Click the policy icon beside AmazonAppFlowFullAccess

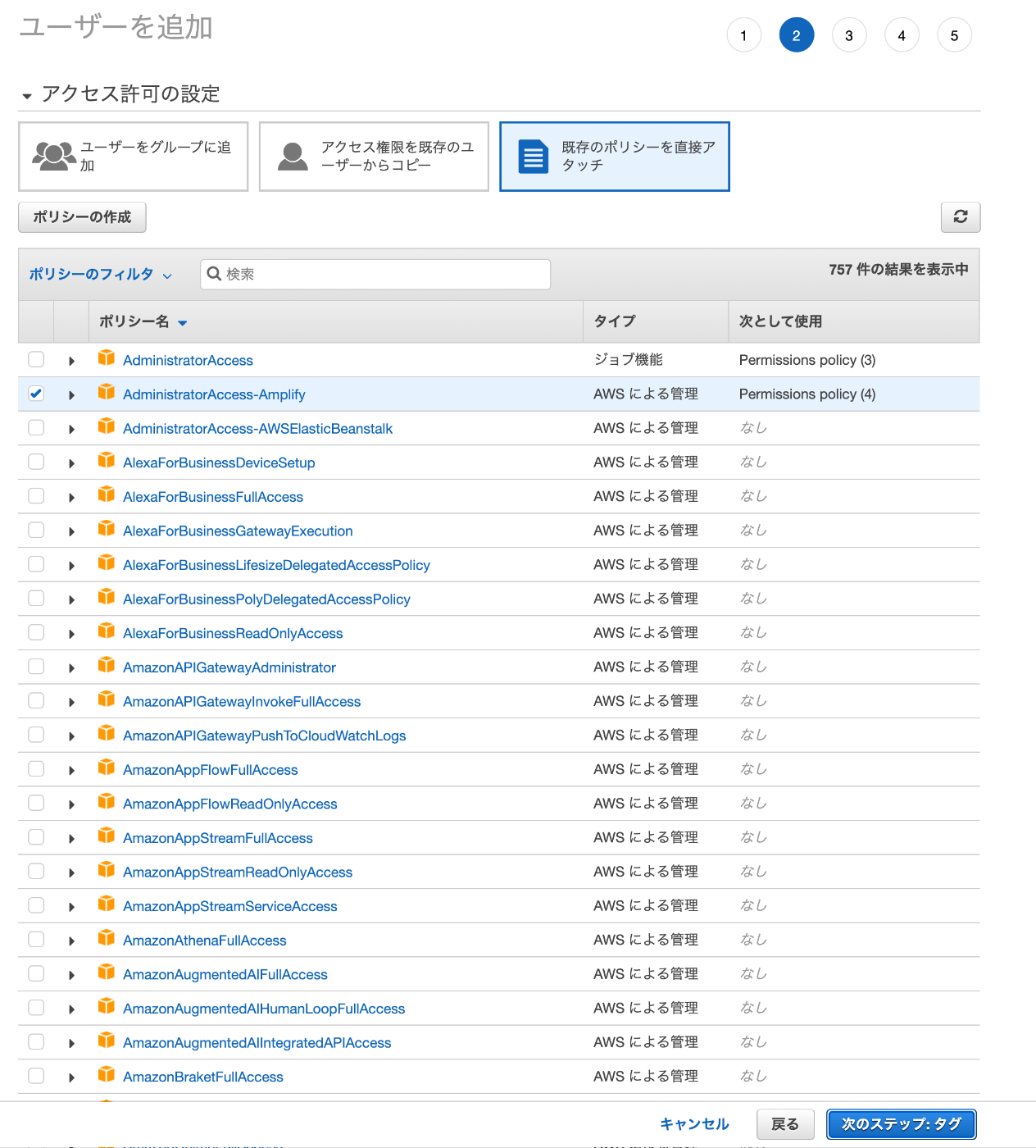(107, 768)
